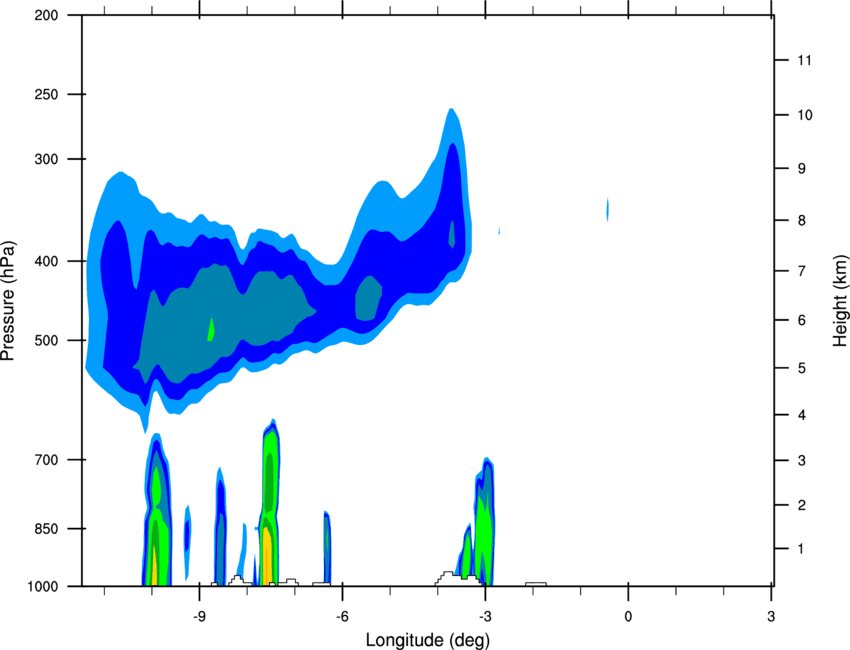Pick the 1 km height label
The image size is (850, 650).
801,549
